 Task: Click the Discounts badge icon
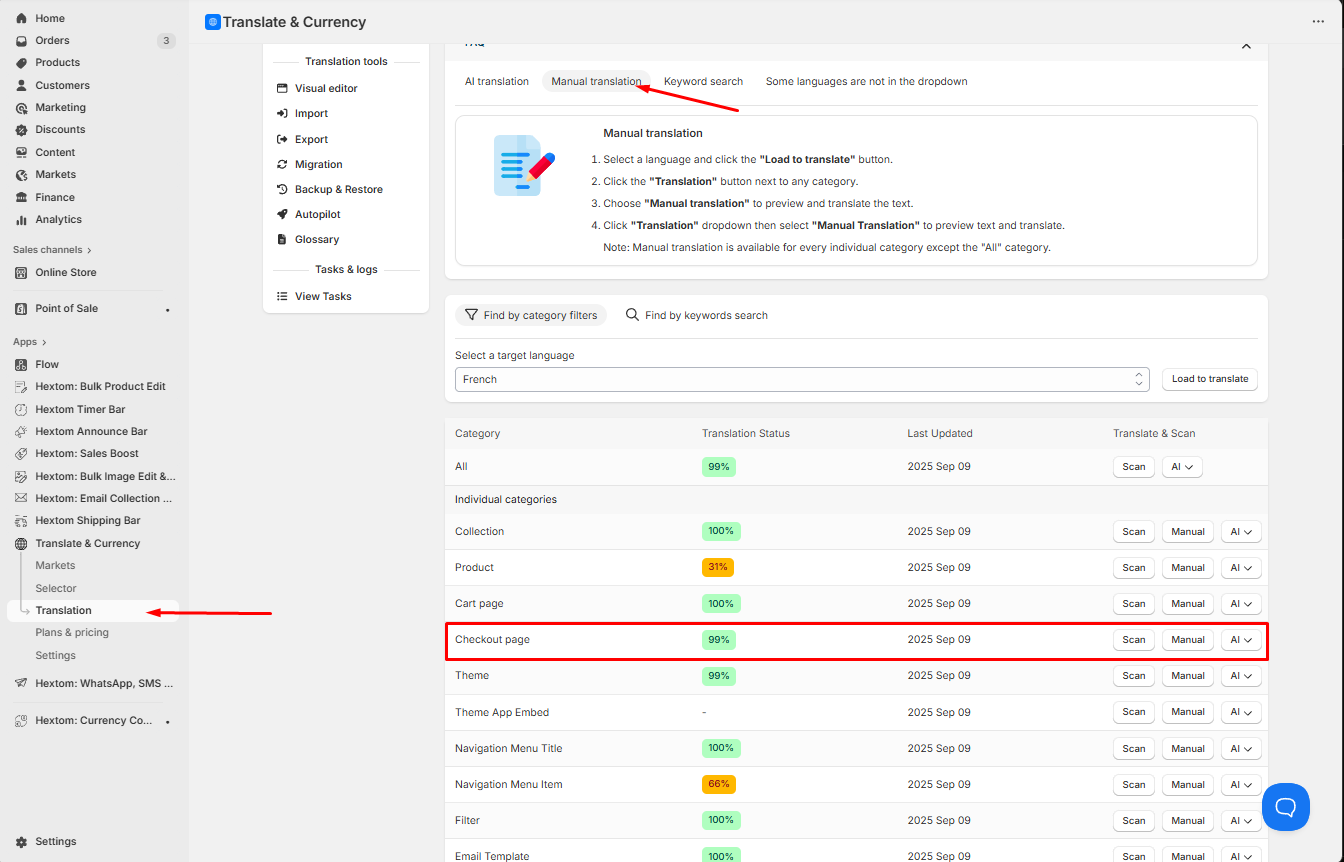tap(22, 130)
